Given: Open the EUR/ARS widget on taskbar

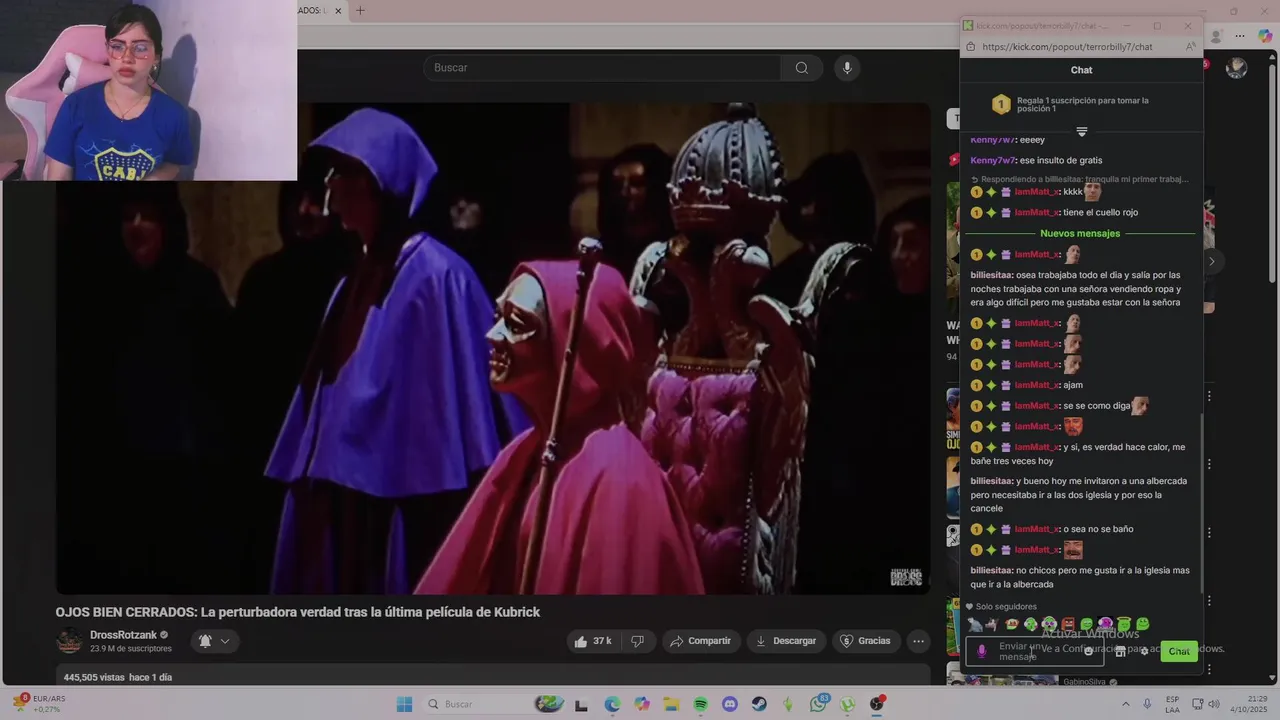Looking at the screenshot, I should (40, 704).
